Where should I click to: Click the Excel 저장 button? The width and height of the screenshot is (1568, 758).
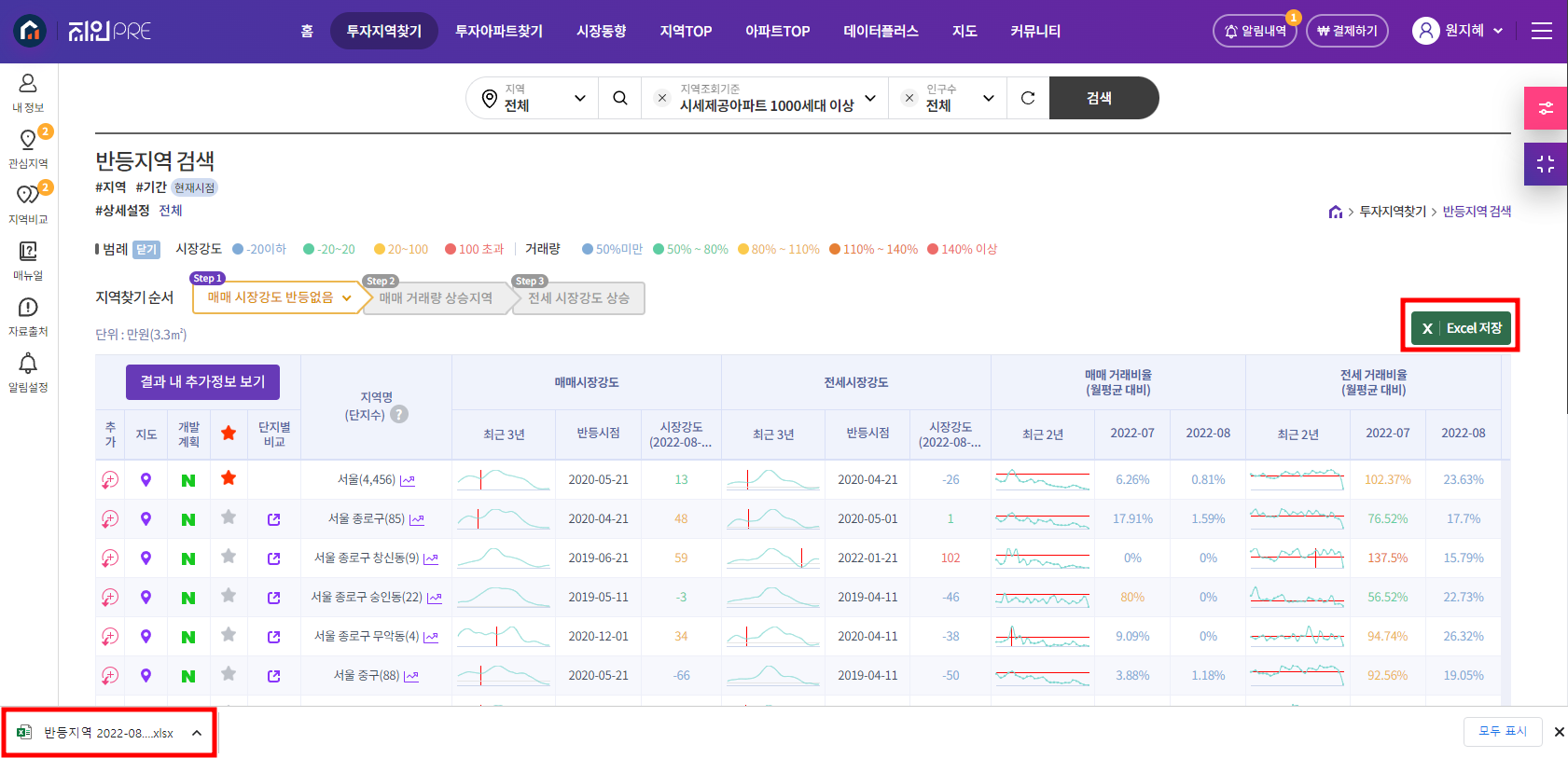click(x=1460, y=328)
